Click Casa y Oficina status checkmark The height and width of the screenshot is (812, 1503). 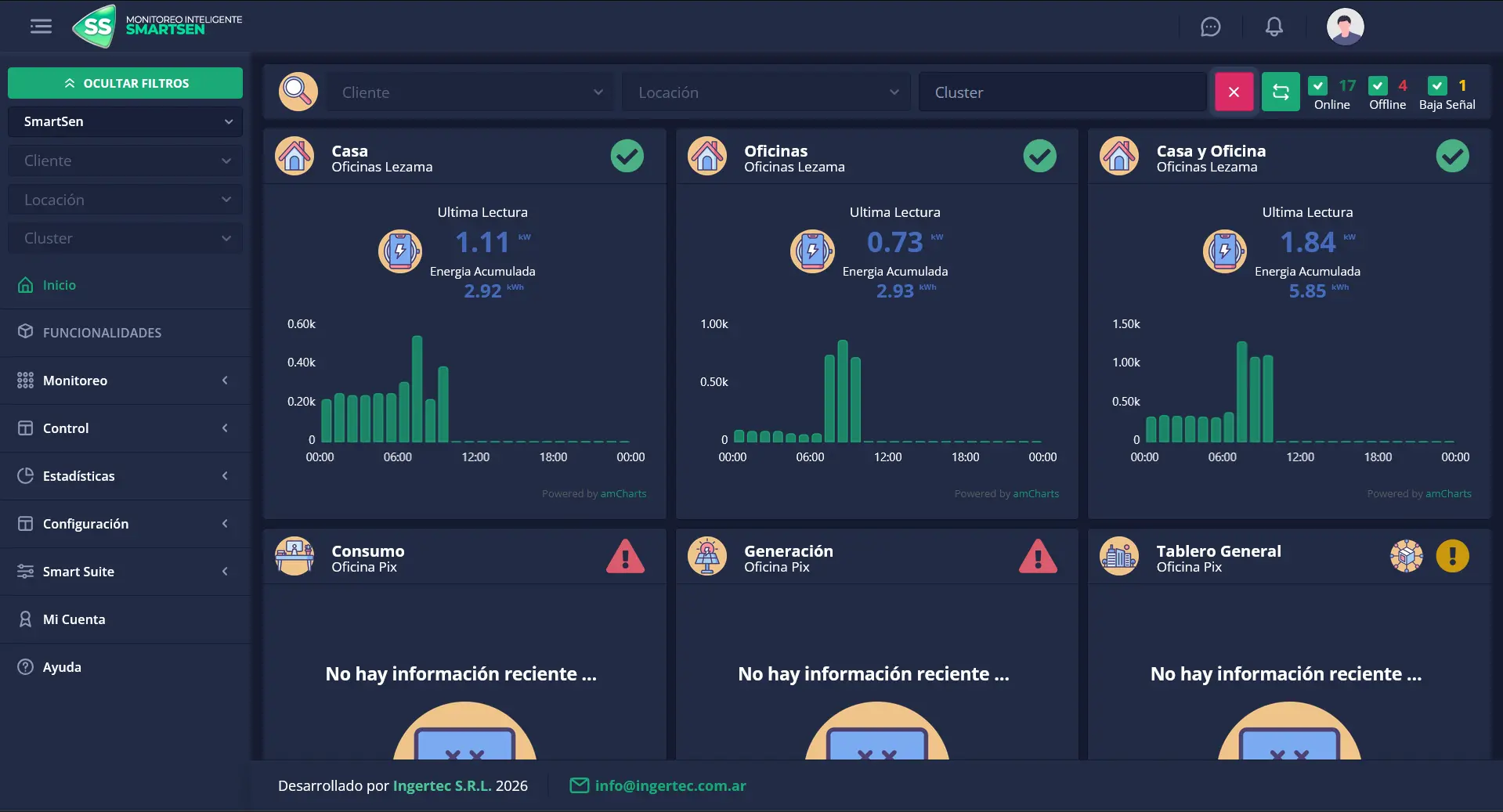pyautogui.click(x=1452, y=156)
